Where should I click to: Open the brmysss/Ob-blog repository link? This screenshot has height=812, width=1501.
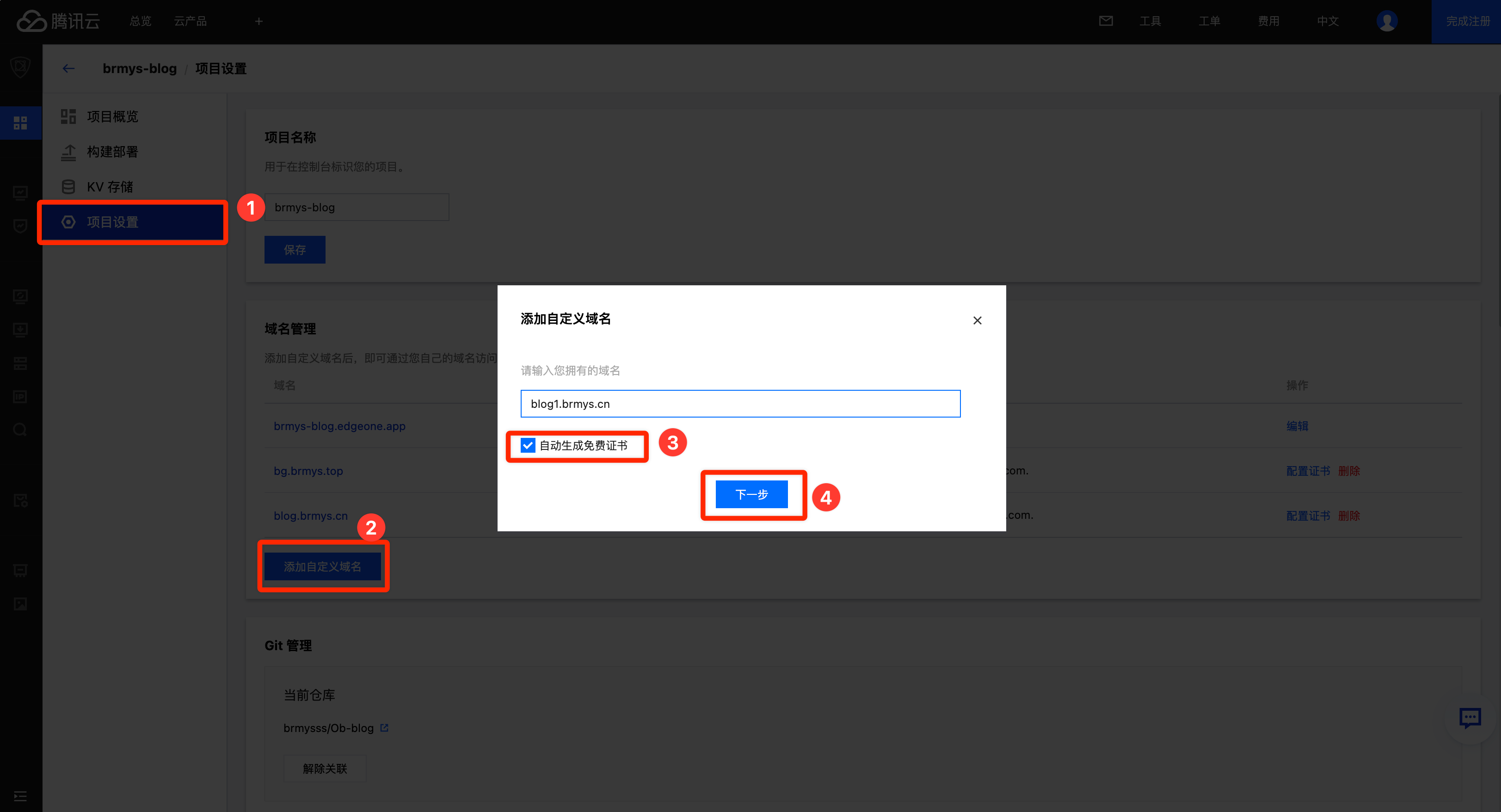point(329,727)
